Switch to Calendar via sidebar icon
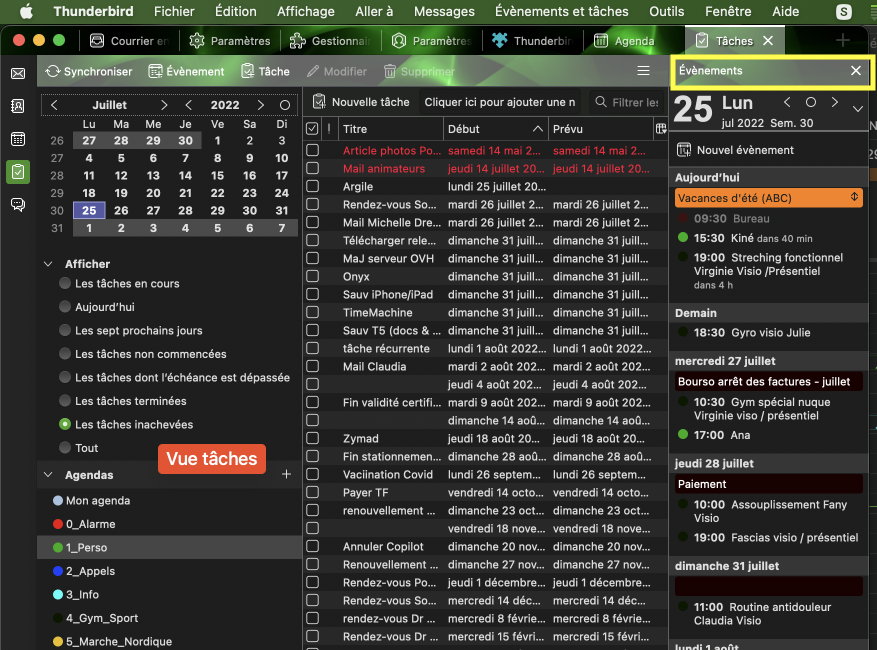 tap(17, 139)
